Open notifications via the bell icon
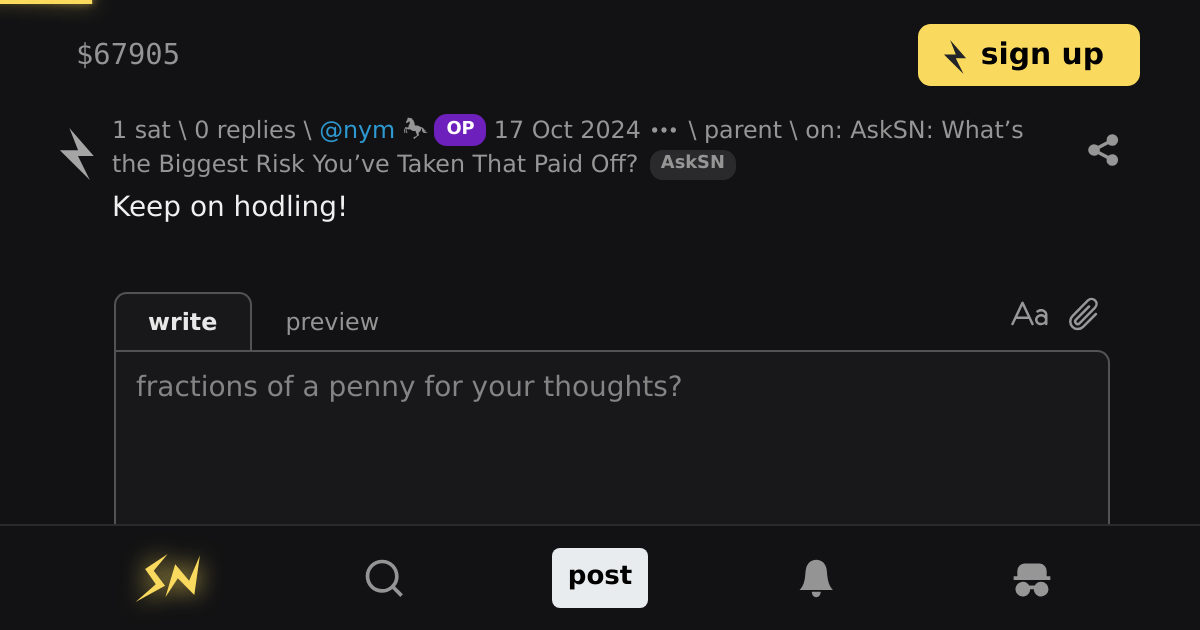The image size is (1200, 630). pos(817,578)
